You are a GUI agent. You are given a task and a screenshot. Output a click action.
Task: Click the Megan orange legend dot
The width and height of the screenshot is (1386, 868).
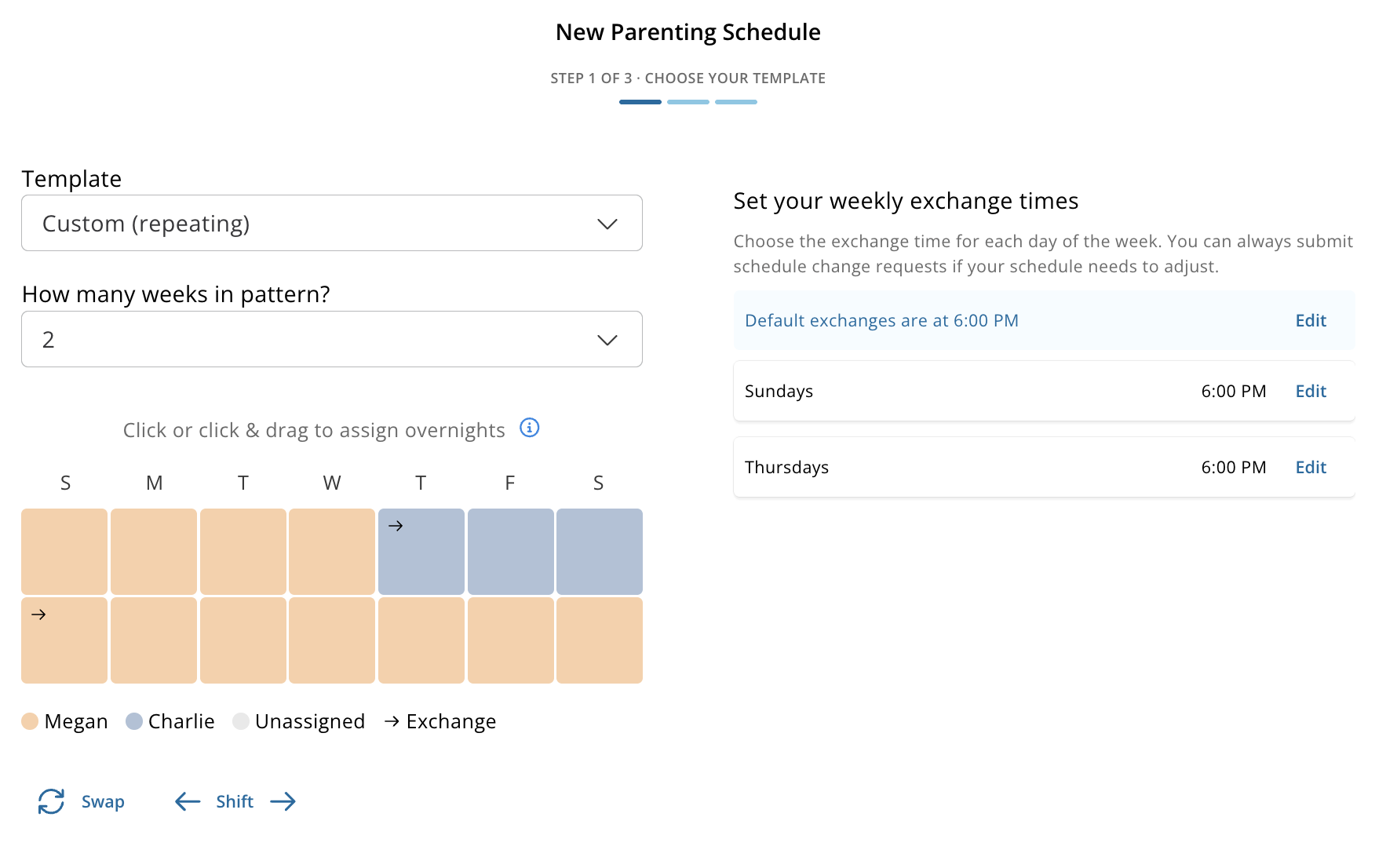pyautogui.click(x=30, y=721)
